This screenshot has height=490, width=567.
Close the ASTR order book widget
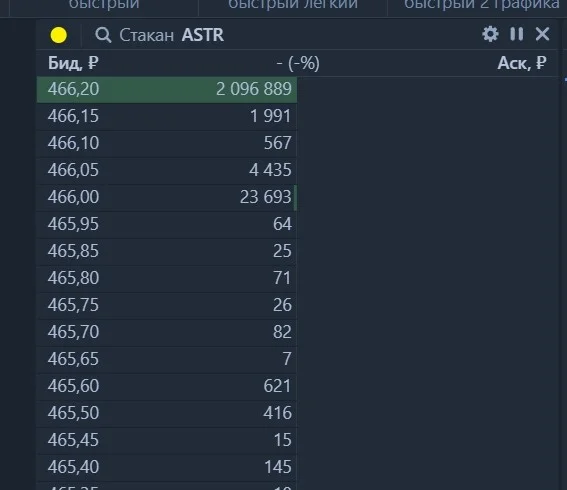coord(542,34)
